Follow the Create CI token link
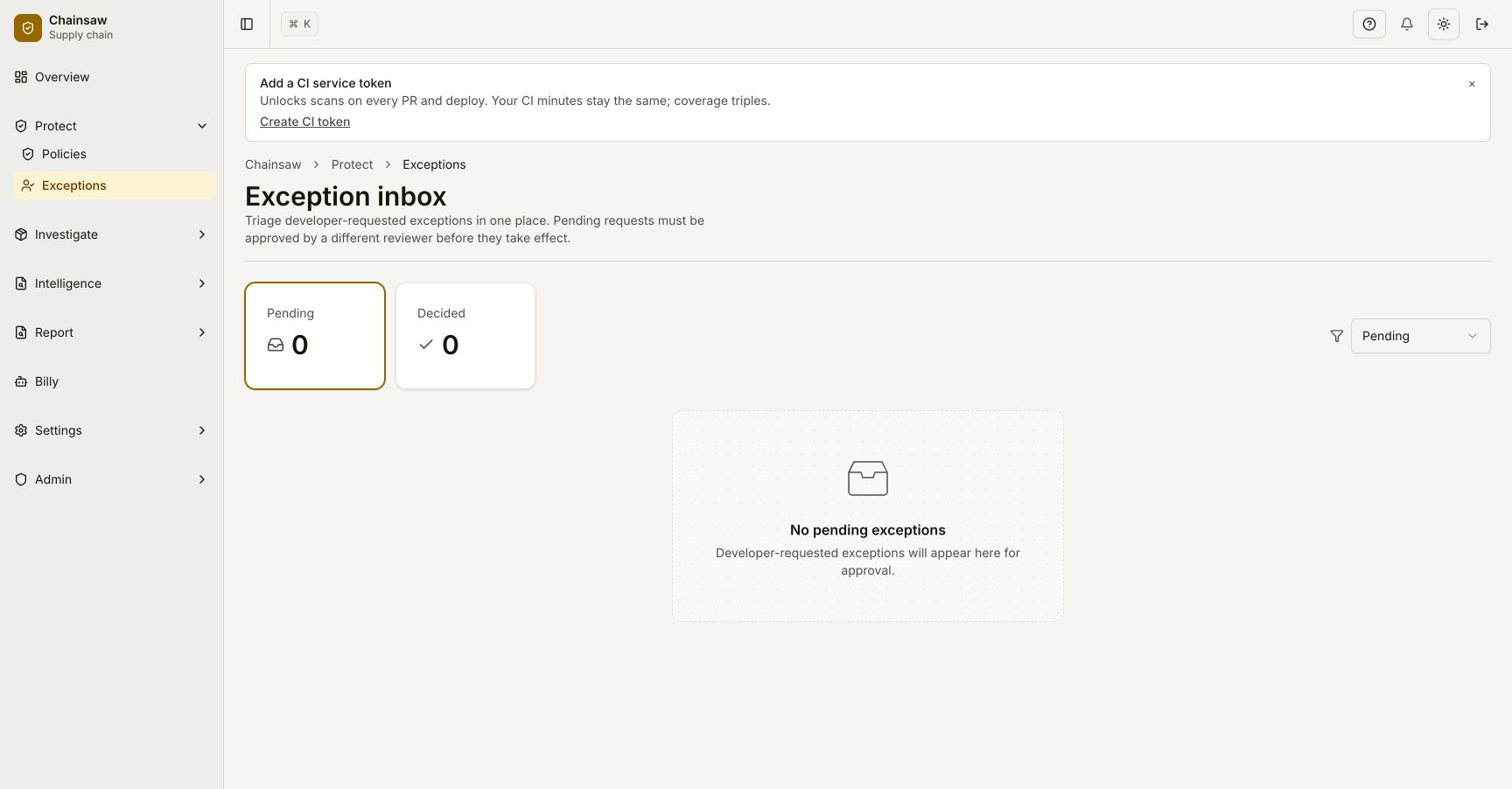This screenshot has height=789, width=1512. pyautogui.click(x=304, y=122)
